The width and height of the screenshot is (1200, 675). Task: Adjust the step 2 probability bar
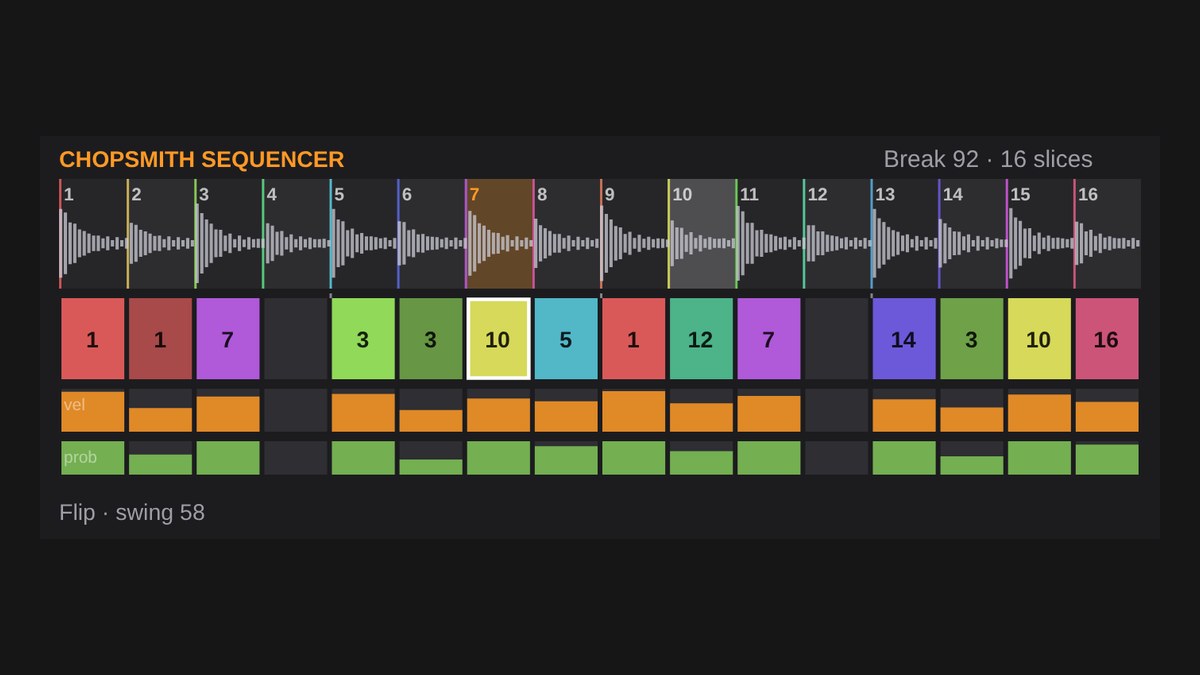coord(161,458)
